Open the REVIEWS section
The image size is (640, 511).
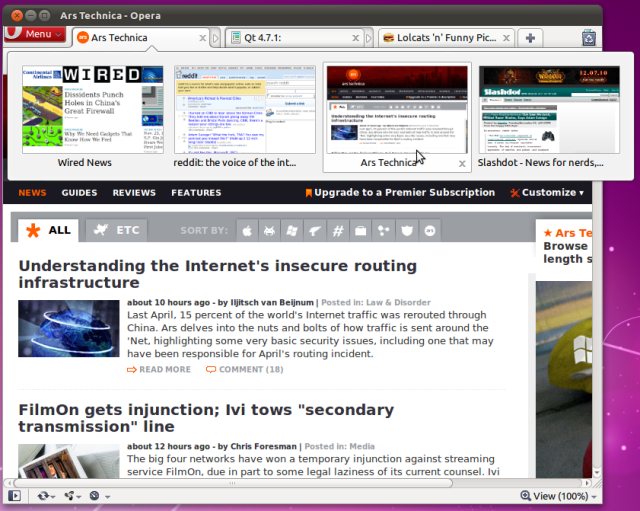(x=134, y=193)
